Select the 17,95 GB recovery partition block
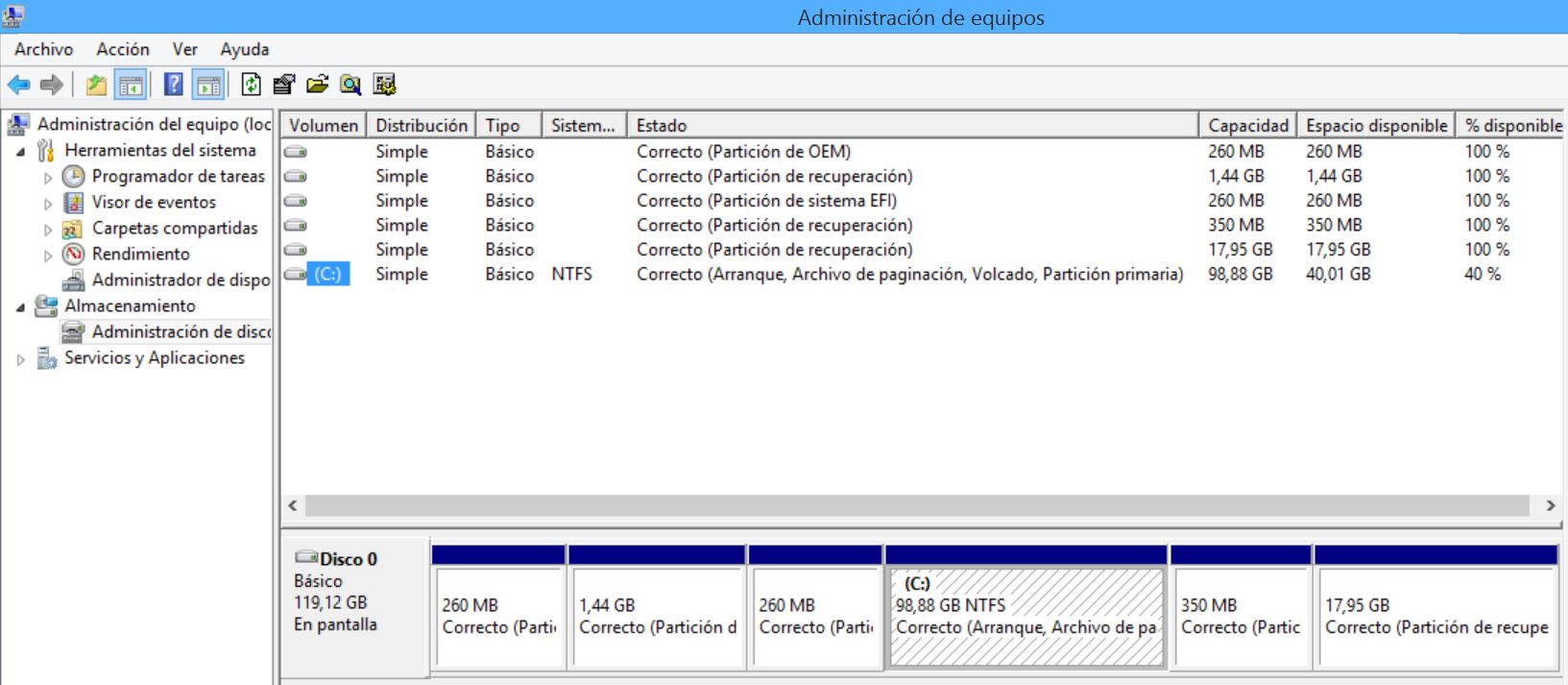 click(1435, 617)
